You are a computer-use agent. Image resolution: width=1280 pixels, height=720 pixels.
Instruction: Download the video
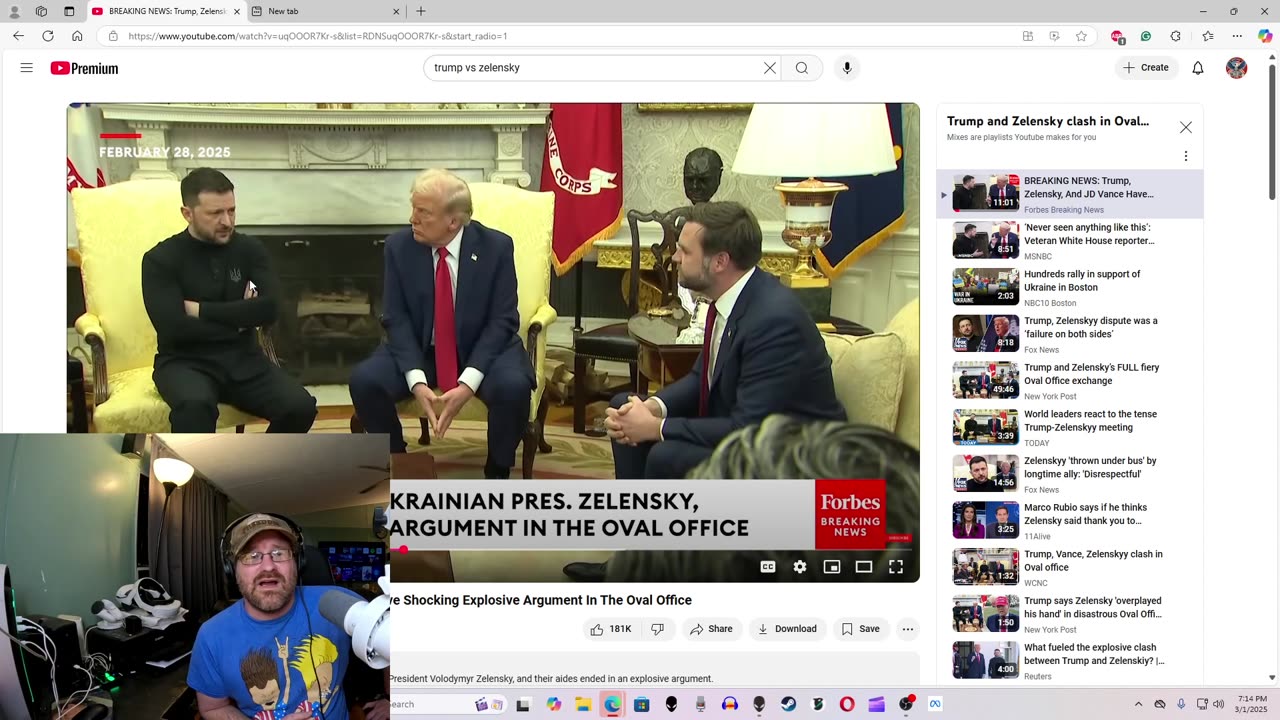pos(787,629)
